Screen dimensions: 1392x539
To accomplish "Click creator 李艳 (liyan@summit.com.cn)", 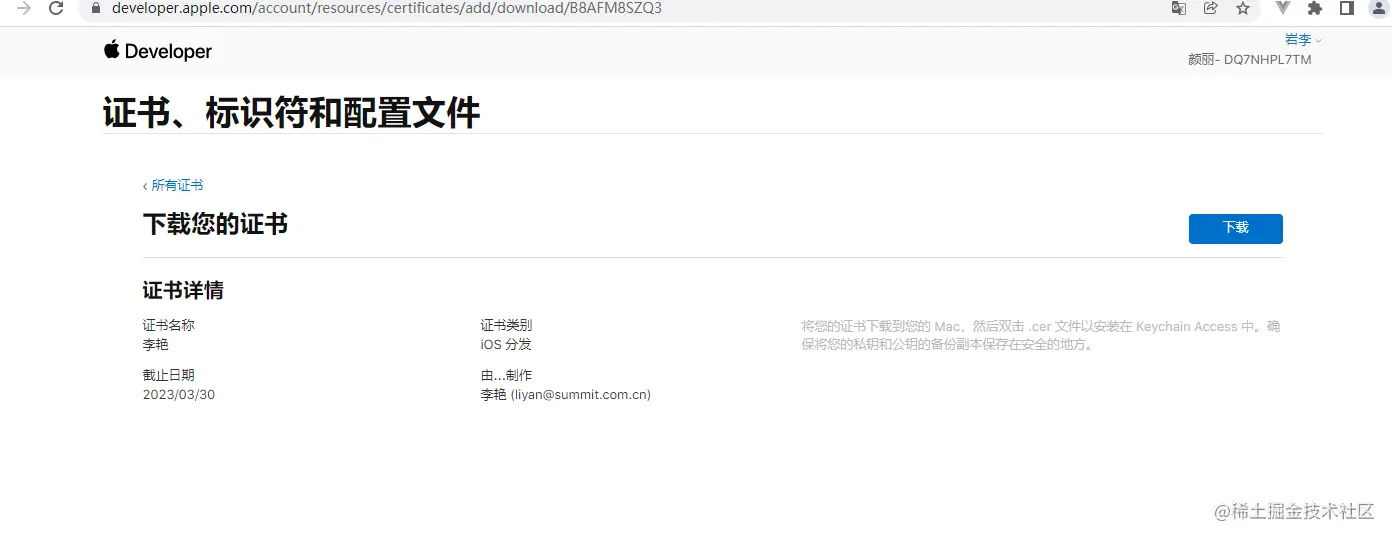I will tap(566, 395).
